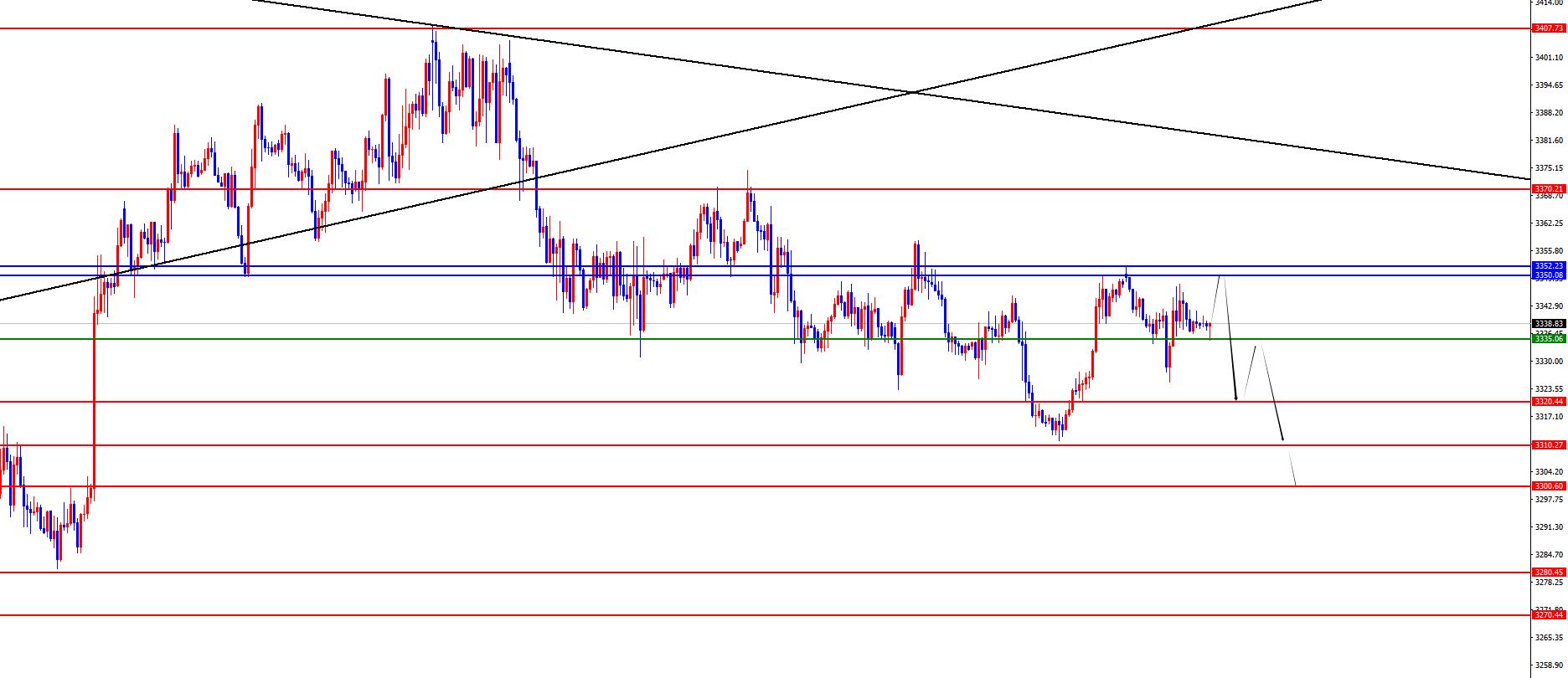Click intersection of the two black trendlines
The image size is (1568, 678).
point(915,92)
